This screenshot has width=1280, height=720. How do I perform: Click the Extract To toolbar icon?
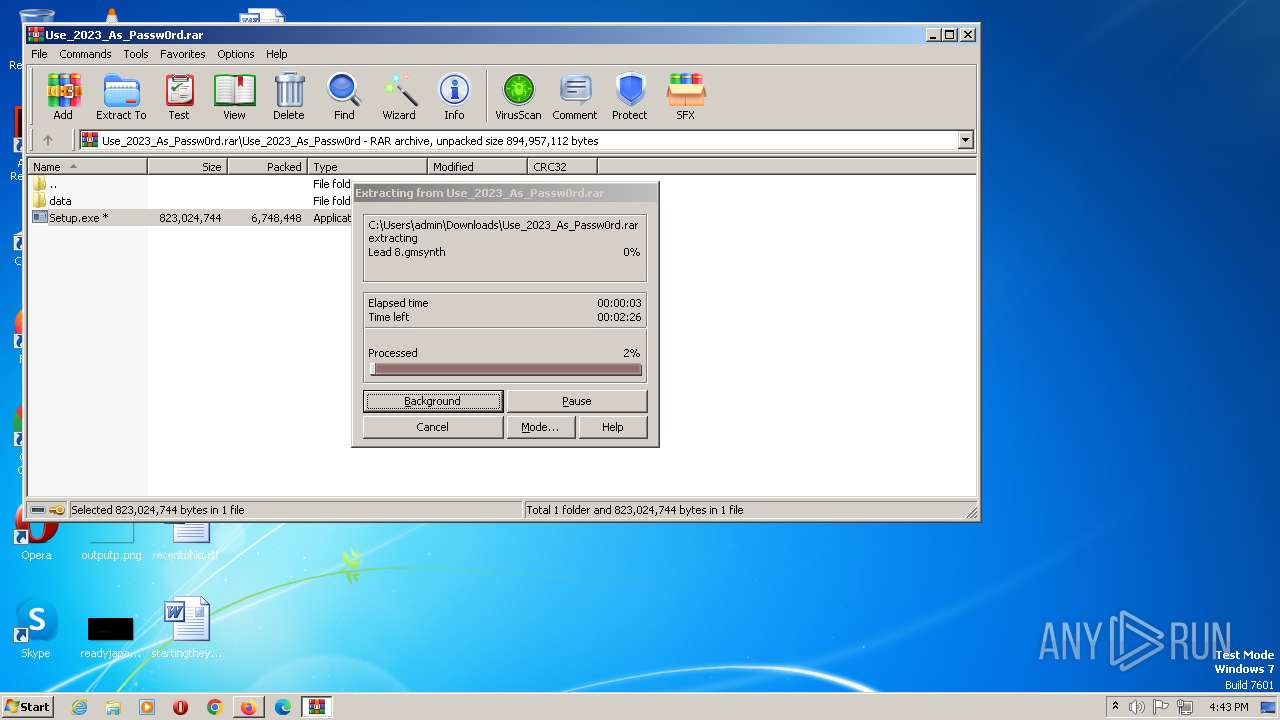121,97
